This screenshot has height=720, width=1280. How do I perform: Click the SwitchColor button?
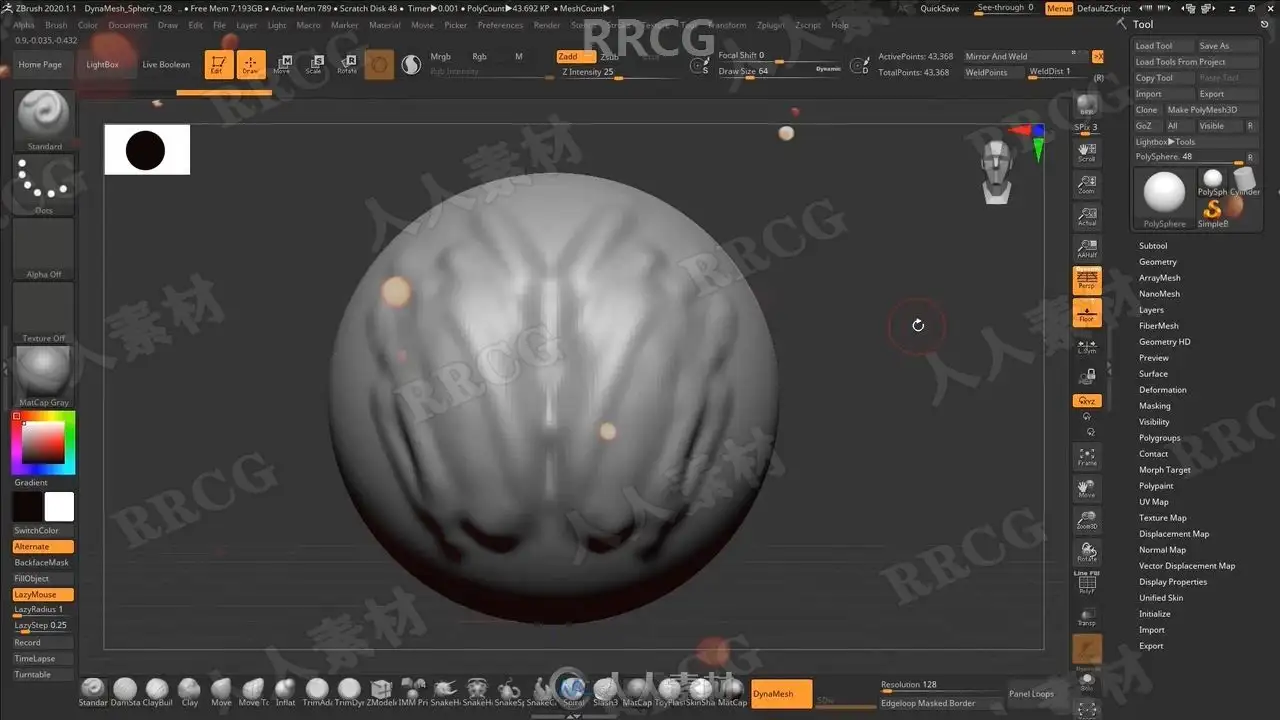[x=43, y=530]
